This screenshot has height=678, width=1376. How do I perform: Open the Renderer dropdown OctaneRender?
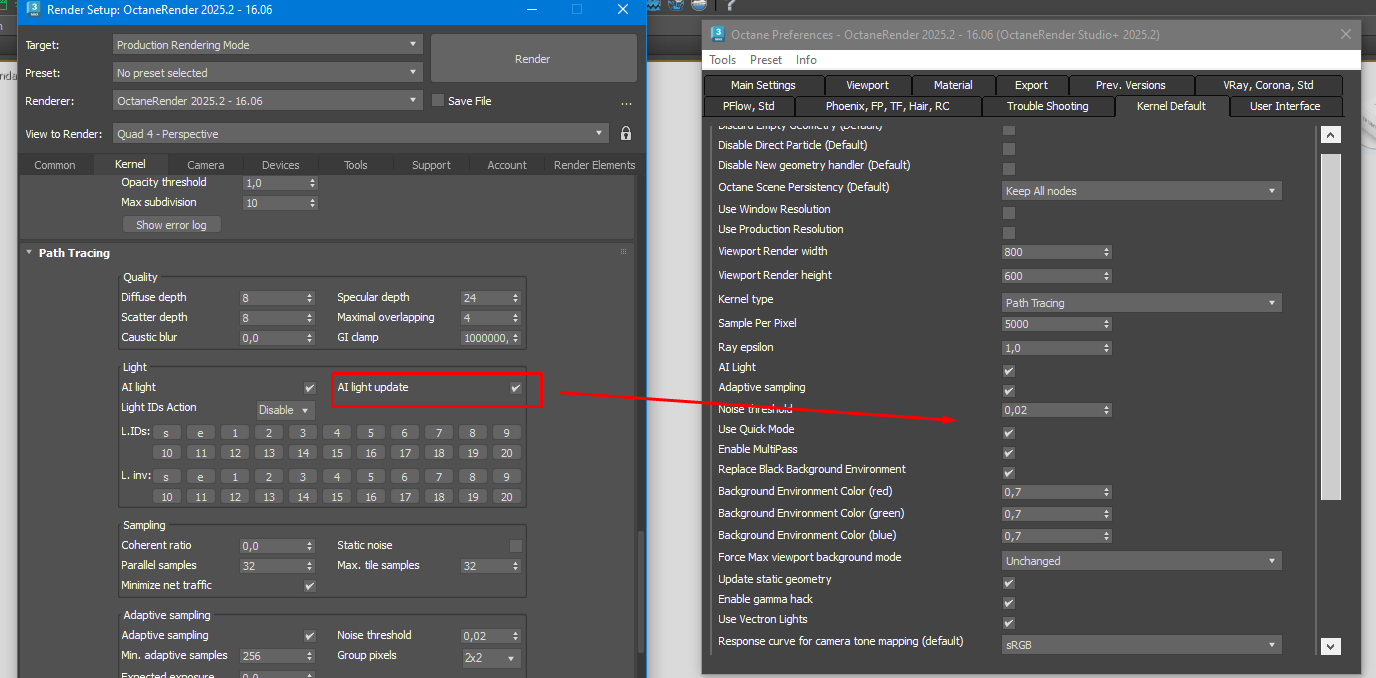click(x=268, y=101)
